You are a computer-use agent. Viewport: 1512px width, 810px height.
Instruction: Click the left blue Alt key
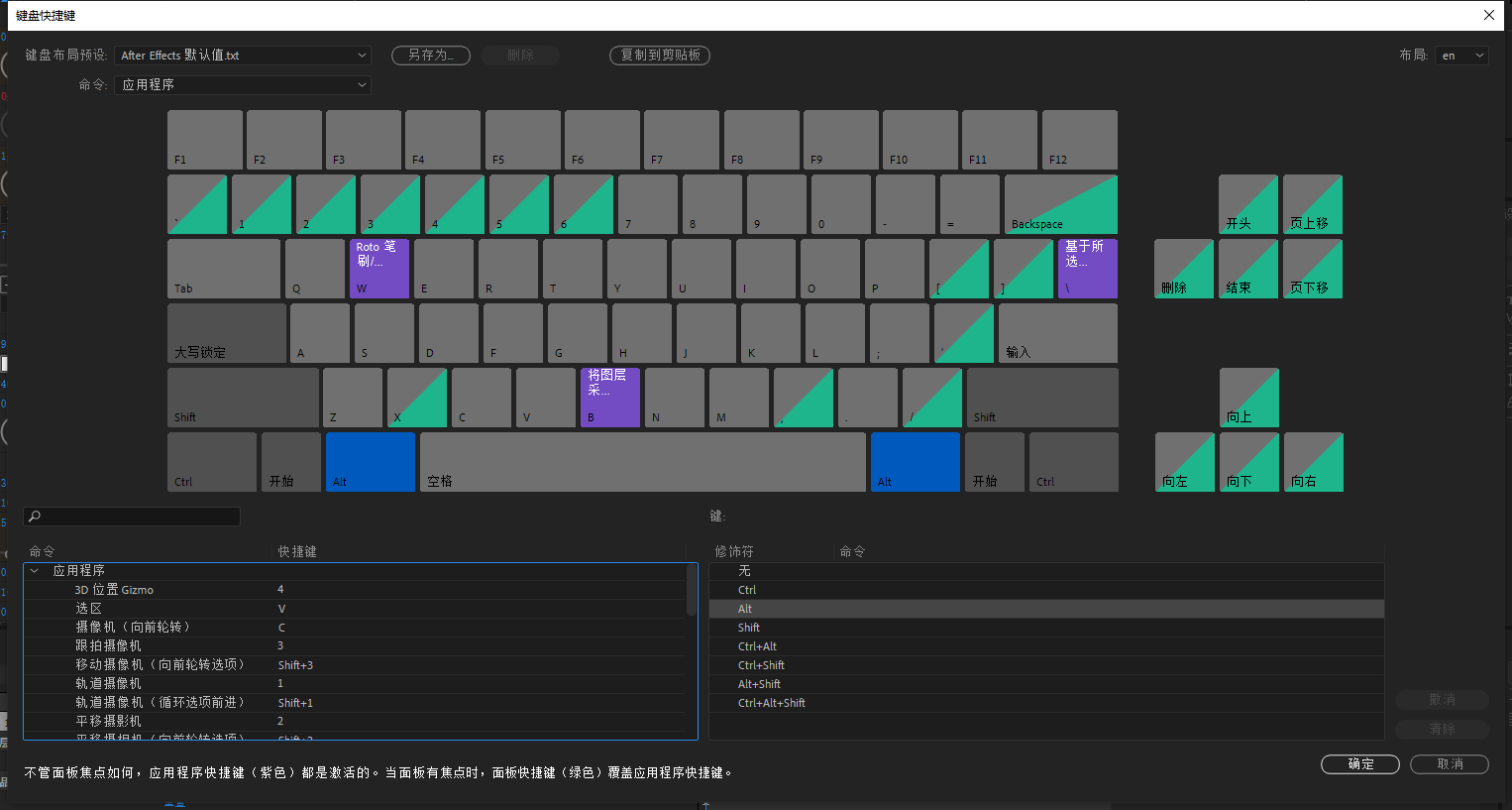[x=371, y=462]
